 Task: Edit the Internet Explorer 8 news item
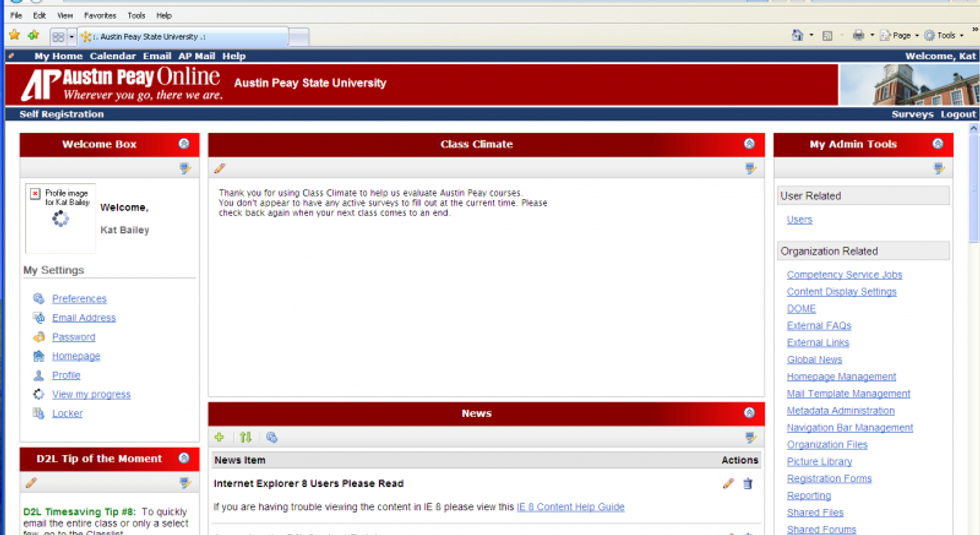(x=728, y=484)
